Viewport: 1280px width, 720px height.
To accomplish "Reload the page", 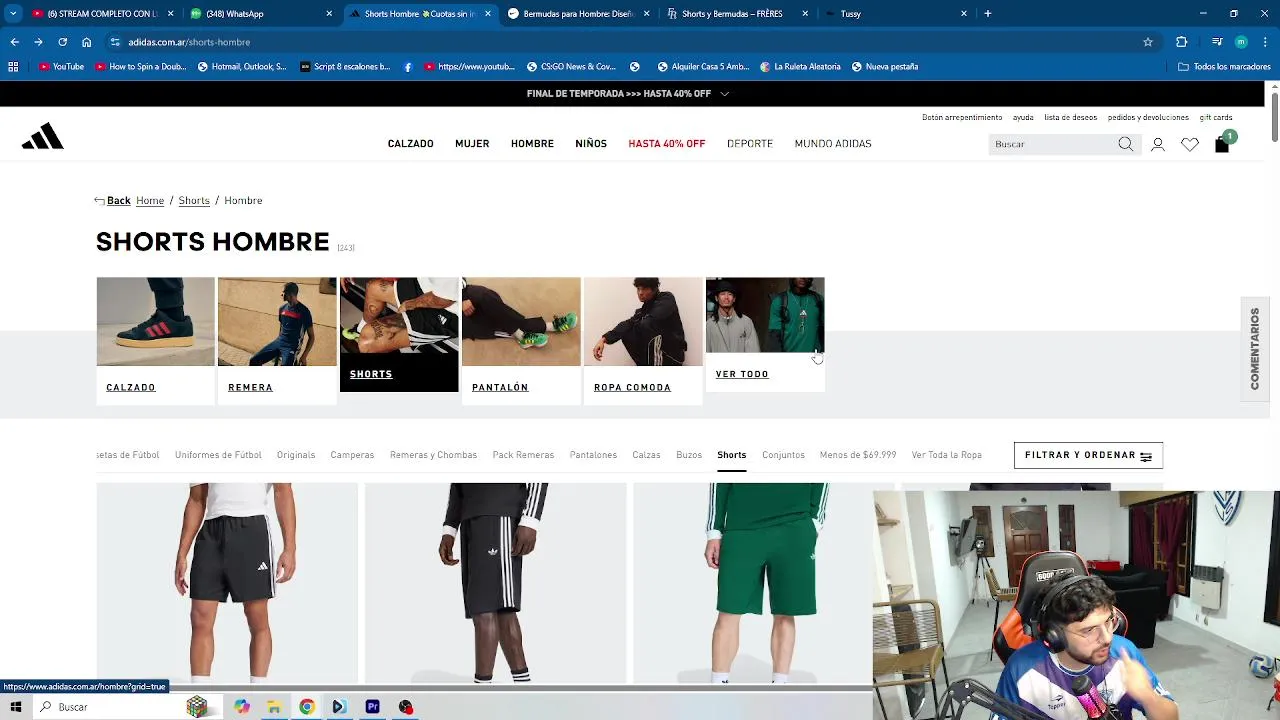I will click(62, 42).
